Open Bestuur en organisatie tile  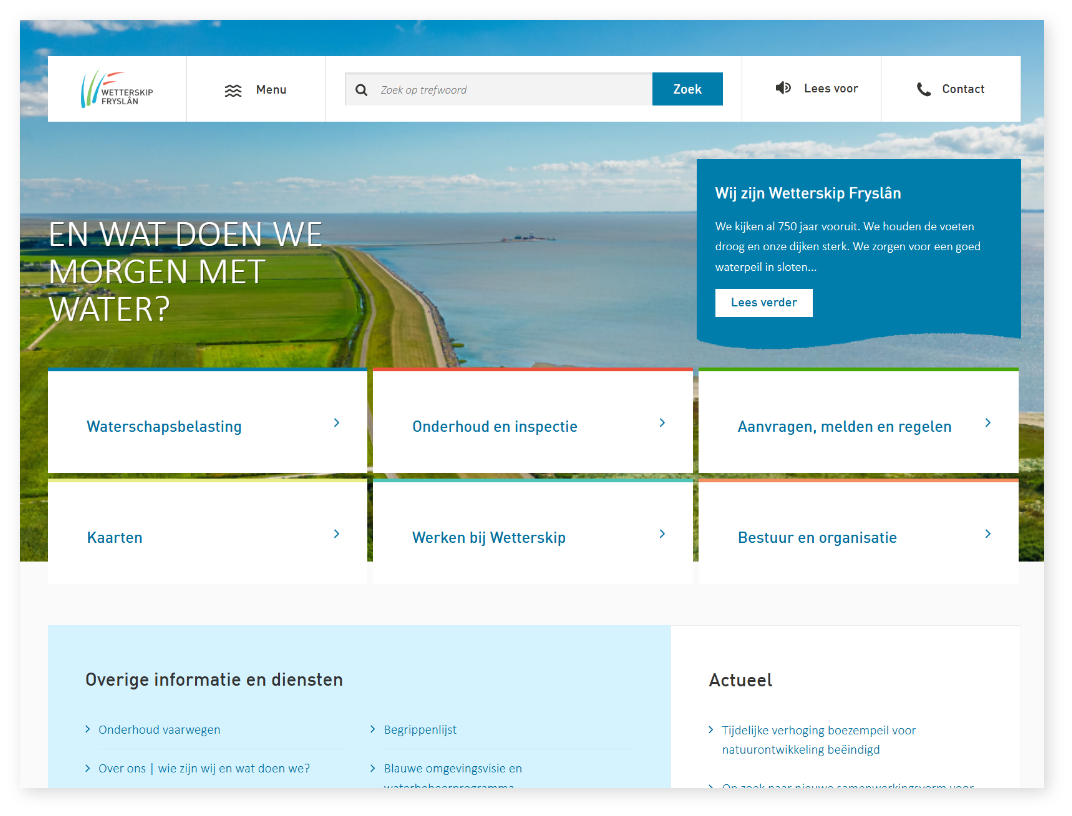(859, 532)
